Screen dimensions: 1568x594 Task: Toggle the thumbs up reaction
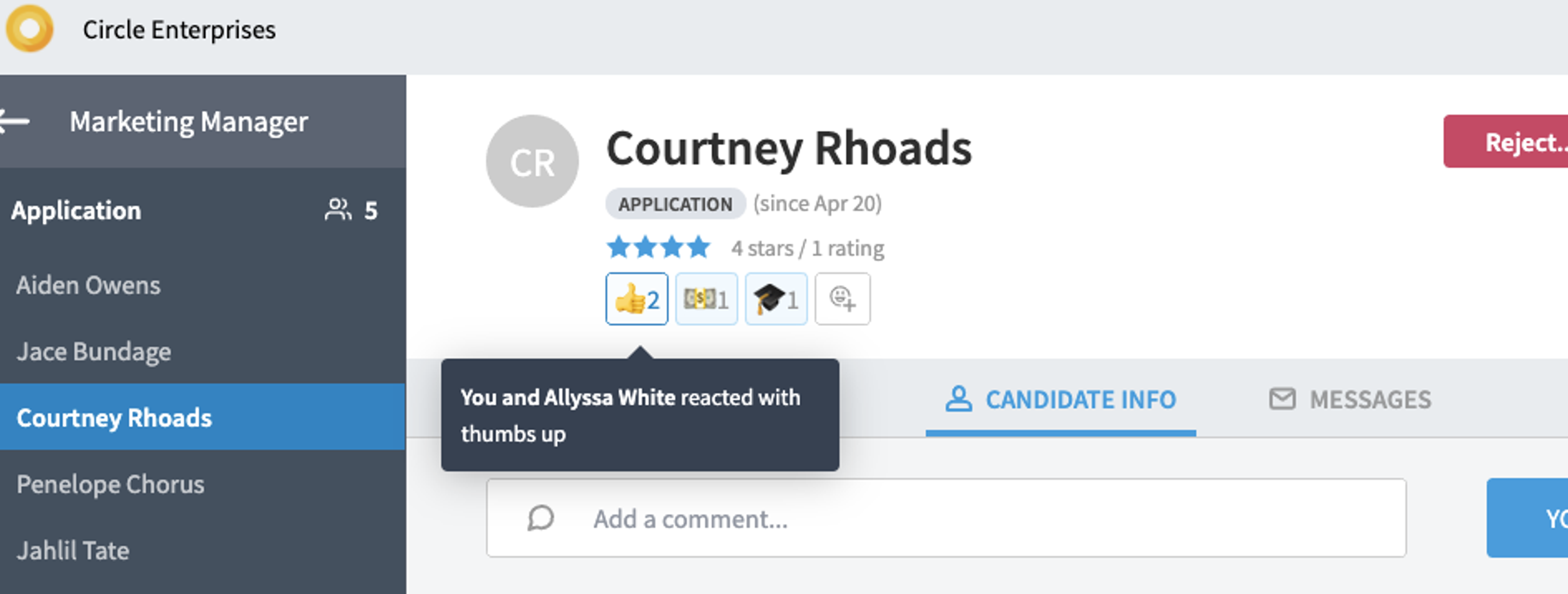[637, 299]
